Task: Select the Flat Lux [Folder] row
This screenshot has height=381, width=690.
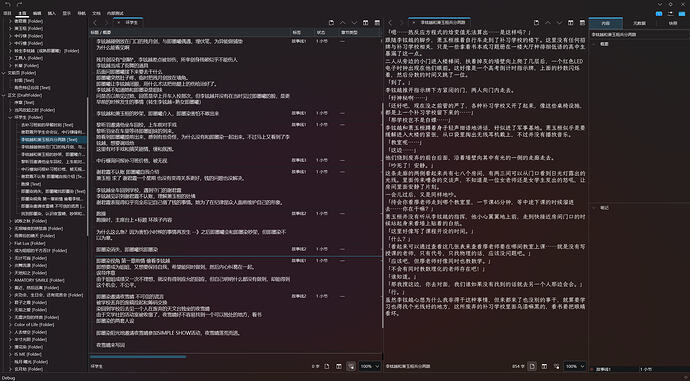Action: pyautogui.click(x=30, y=243)
